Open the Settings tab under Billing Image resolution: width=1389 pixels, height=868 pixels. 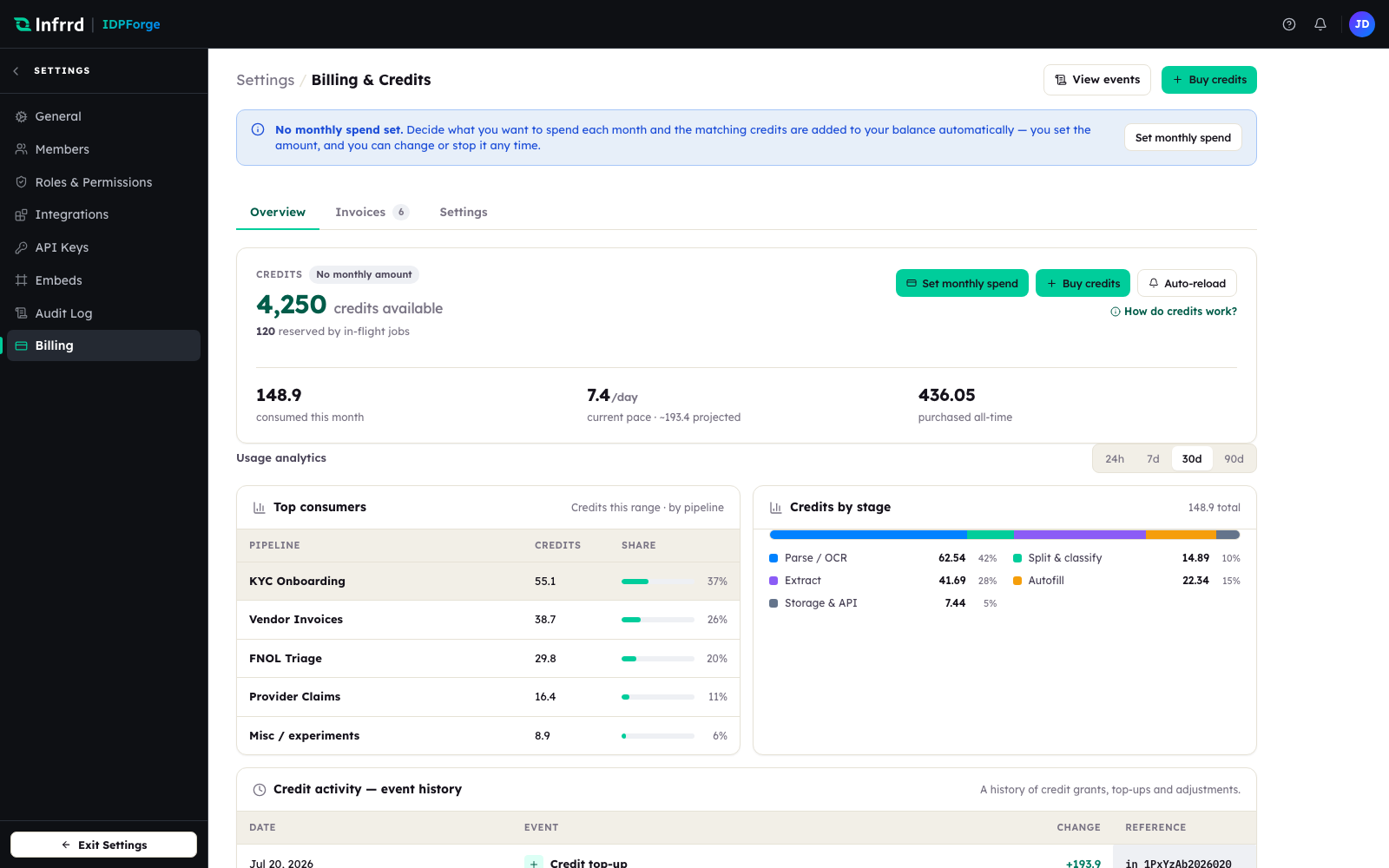click(x=464, y=213)
